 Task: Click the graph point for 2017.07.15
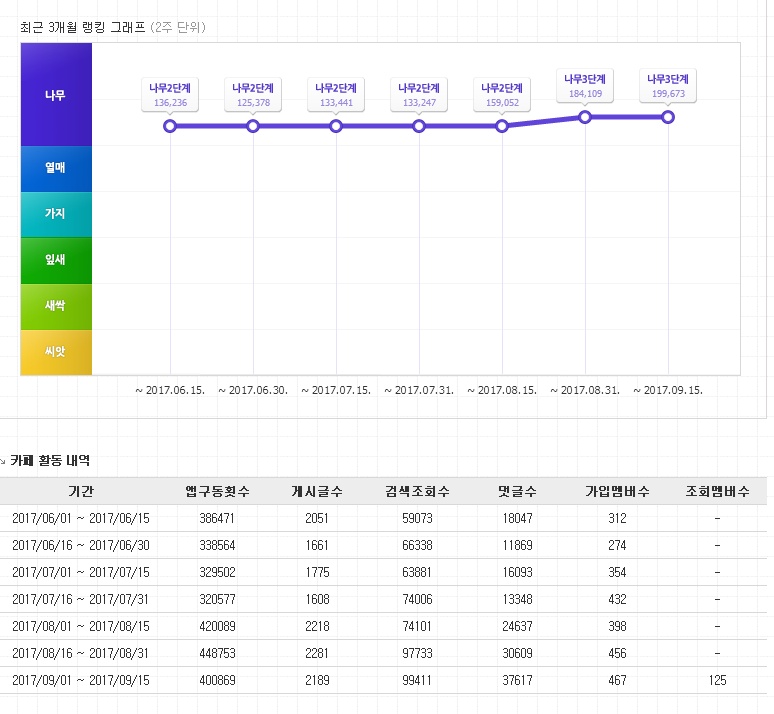pos(336,126)
